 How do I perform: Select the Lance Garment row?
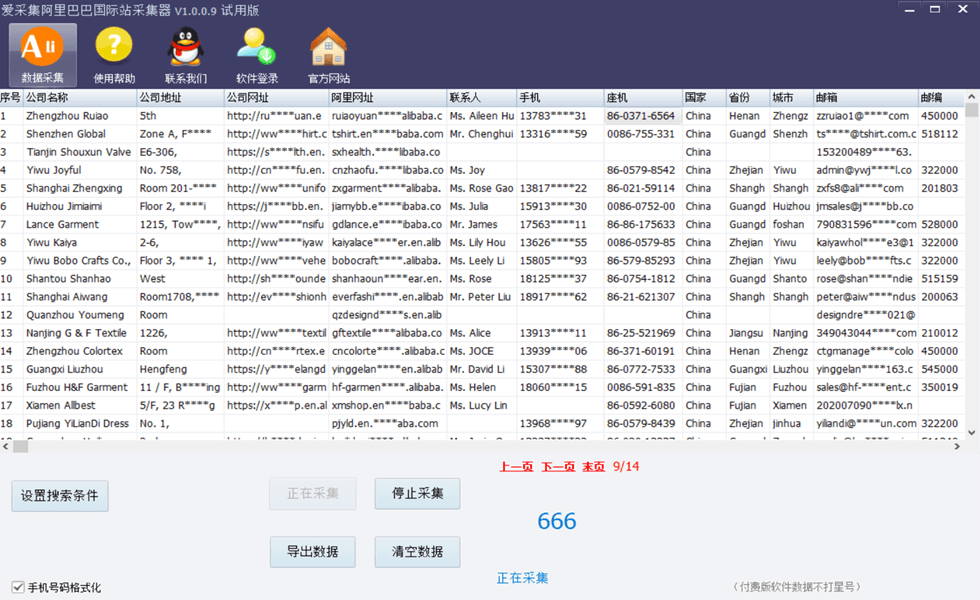tap(482, 224)
